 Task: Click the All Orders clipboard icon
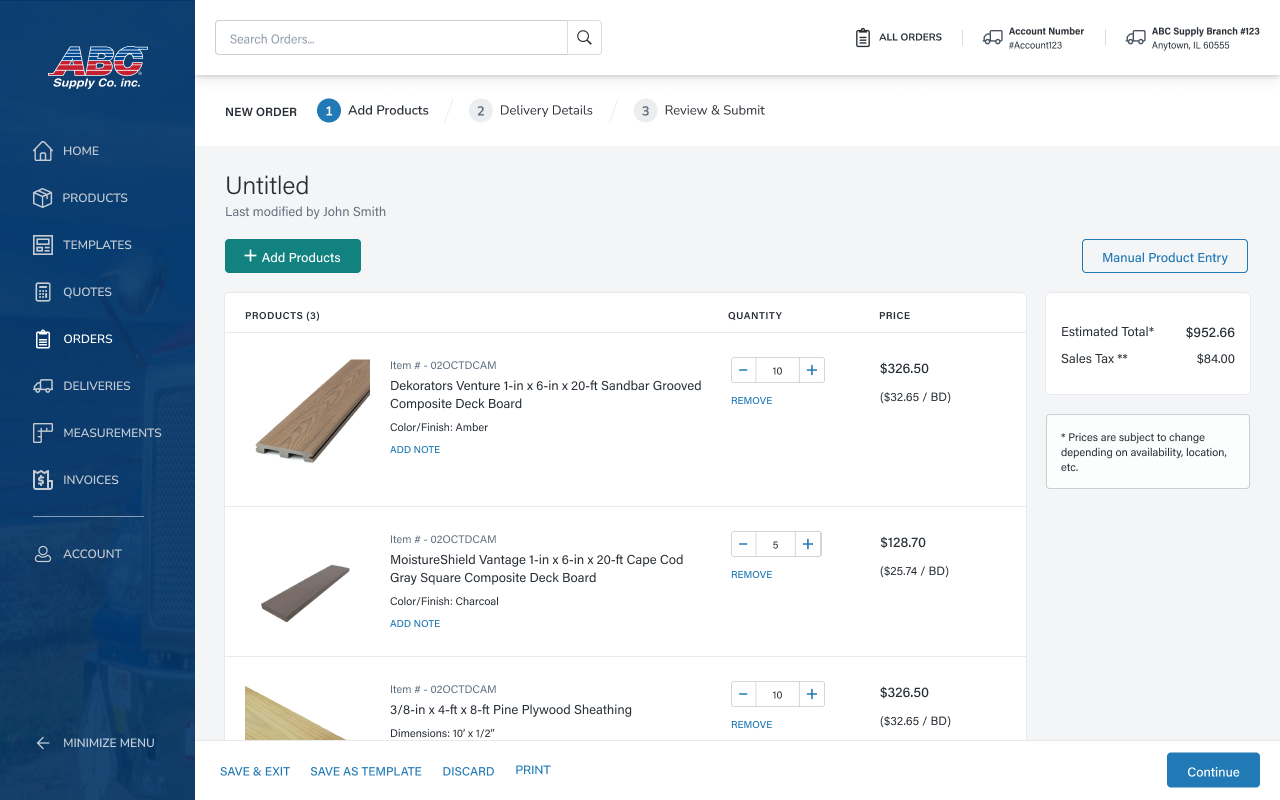pyautogui.click(x=862, y=38)
